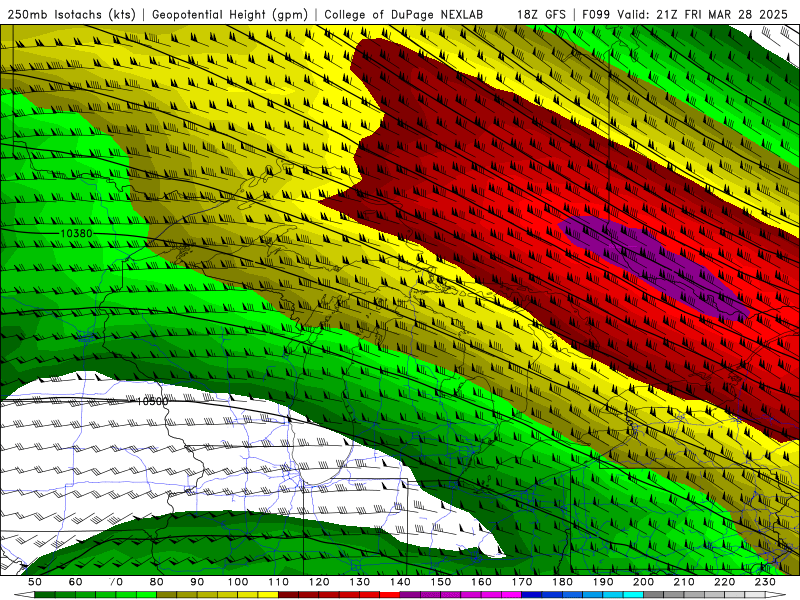
Task: Click the 110 value on the colorbar
Action: coord(279,582)
